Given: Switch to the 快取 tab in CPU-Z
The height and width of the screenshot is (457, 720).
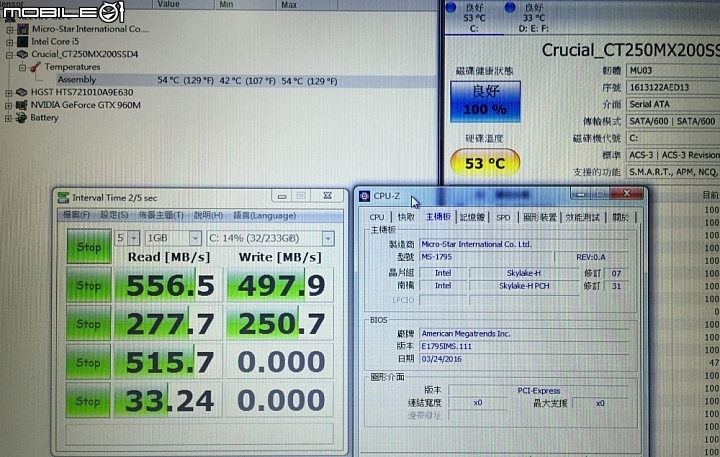Looking at the screenshot, I should tap(406, 217).
